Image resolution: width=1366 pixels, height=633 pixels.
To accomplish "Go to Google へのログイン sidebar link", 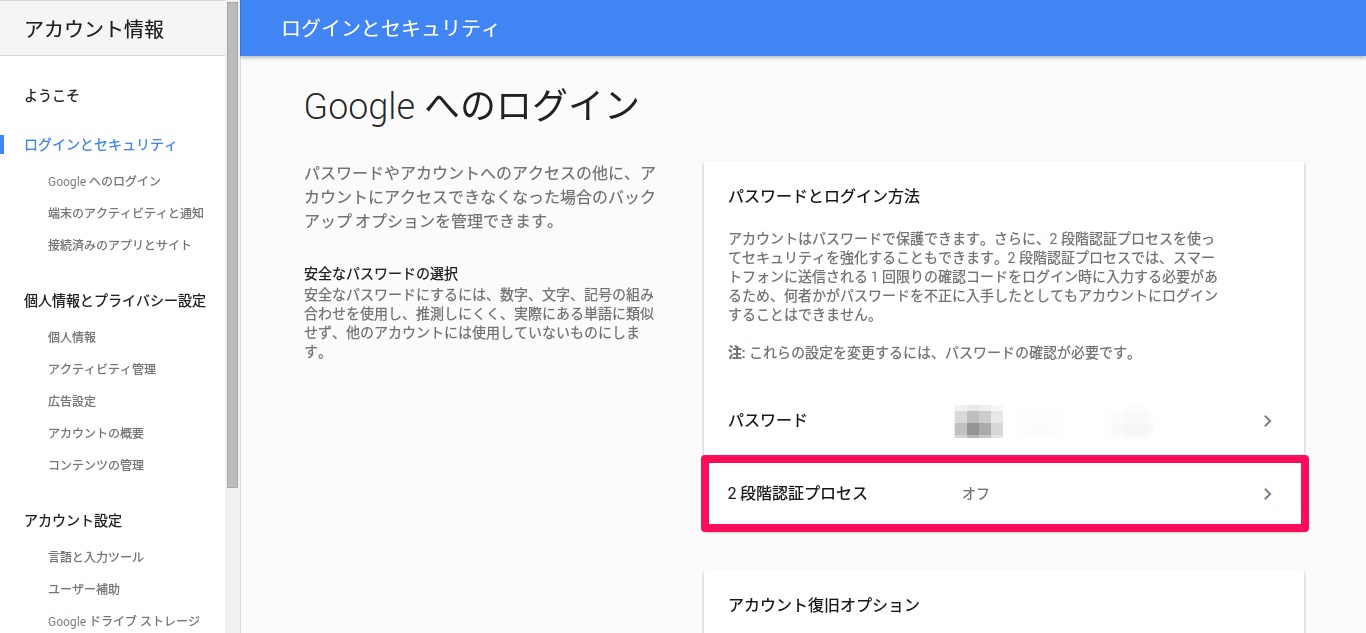I will coord(104,181).
